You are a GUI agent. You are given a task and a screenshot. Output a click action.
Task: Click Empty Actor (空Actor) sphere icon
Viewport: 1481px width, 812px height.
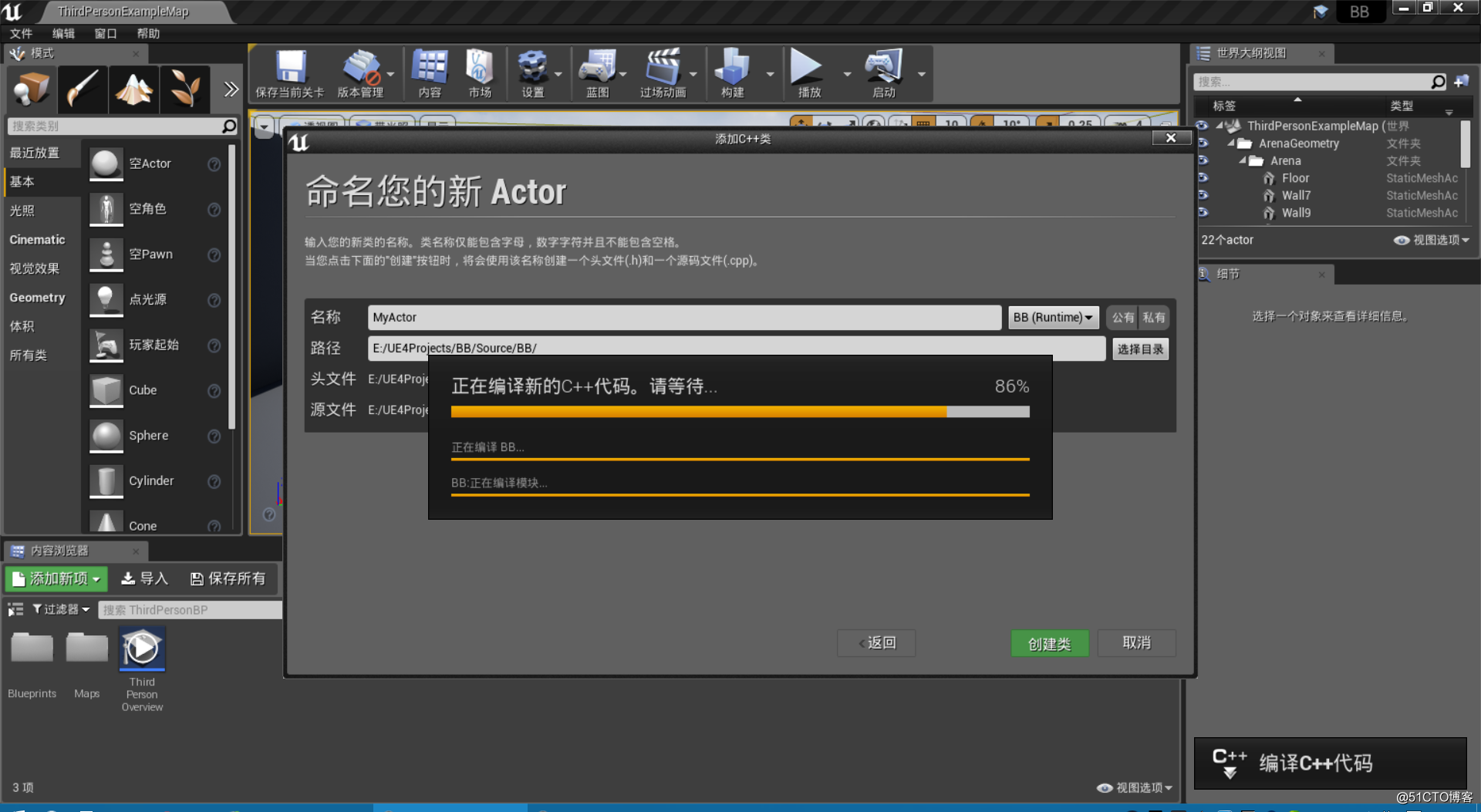106,163
